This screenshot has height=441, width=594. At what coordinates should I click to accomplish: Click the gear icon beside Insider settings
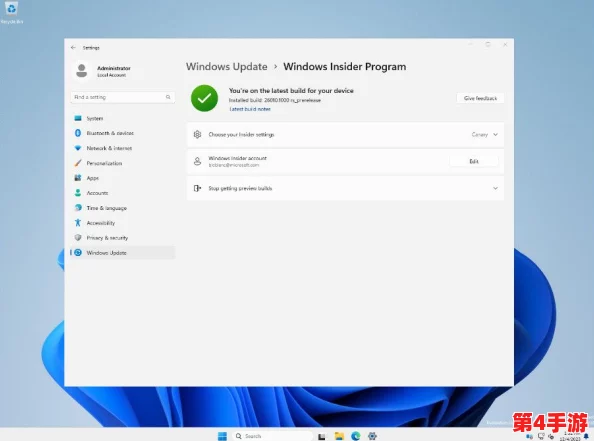tap(197, 134)
